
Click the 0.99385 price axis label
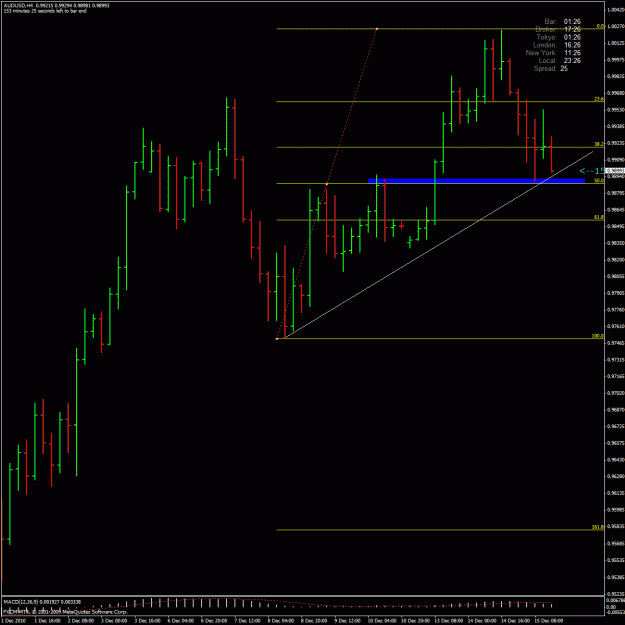coord(616,126)
